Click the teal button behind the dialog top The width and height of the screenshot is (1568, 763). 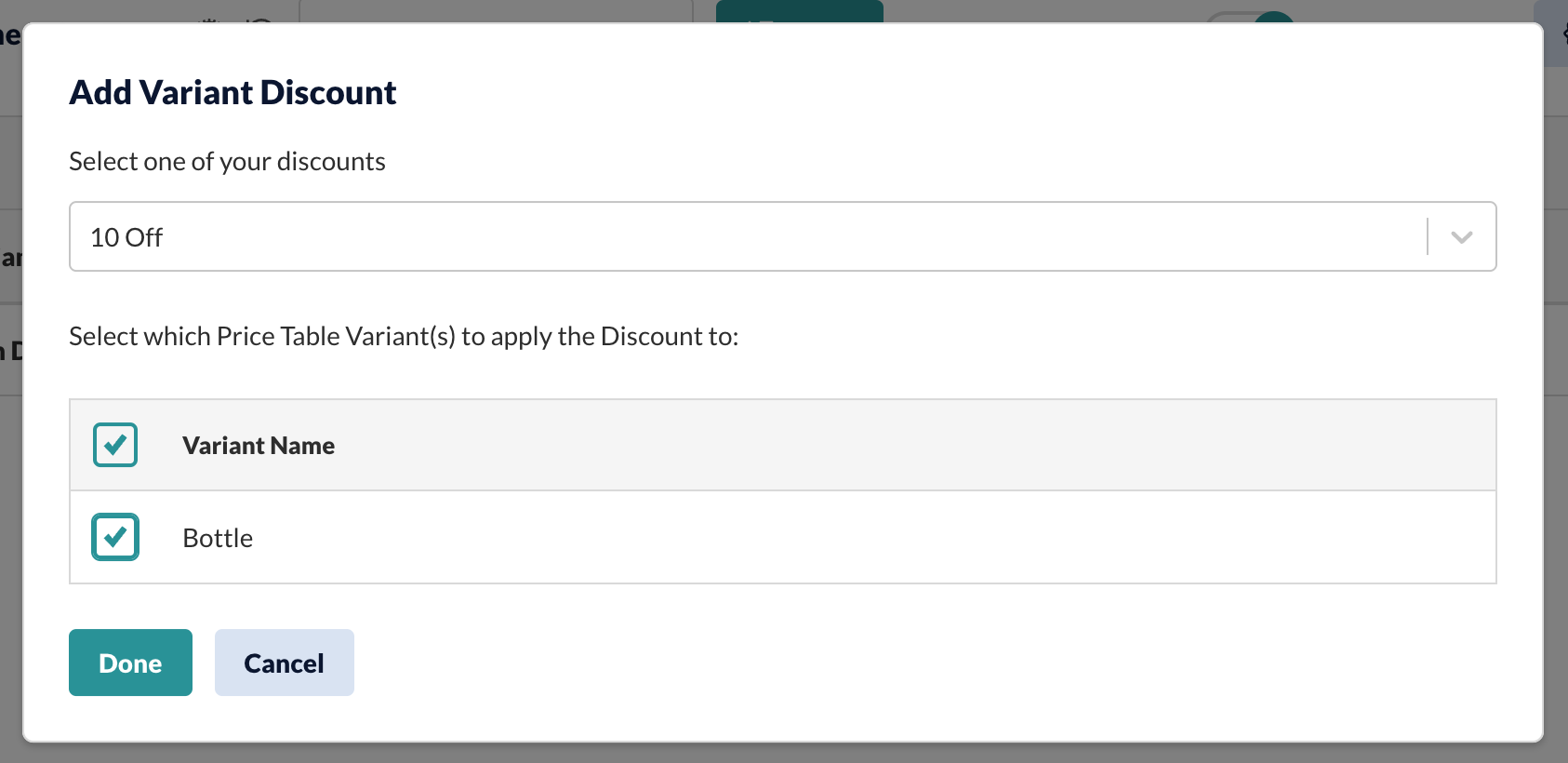[x=800, y=11]
